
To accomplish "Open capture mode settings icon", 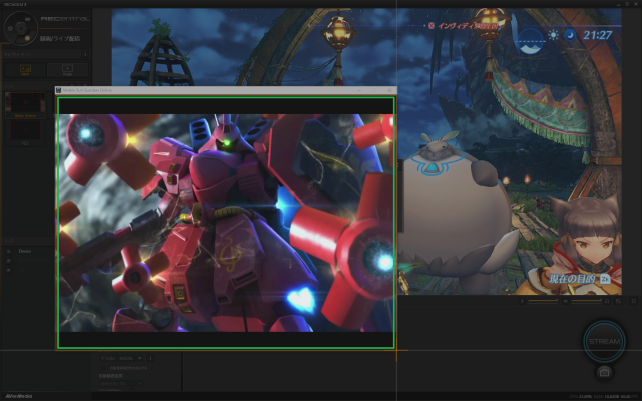I will [x=86, y=56].
